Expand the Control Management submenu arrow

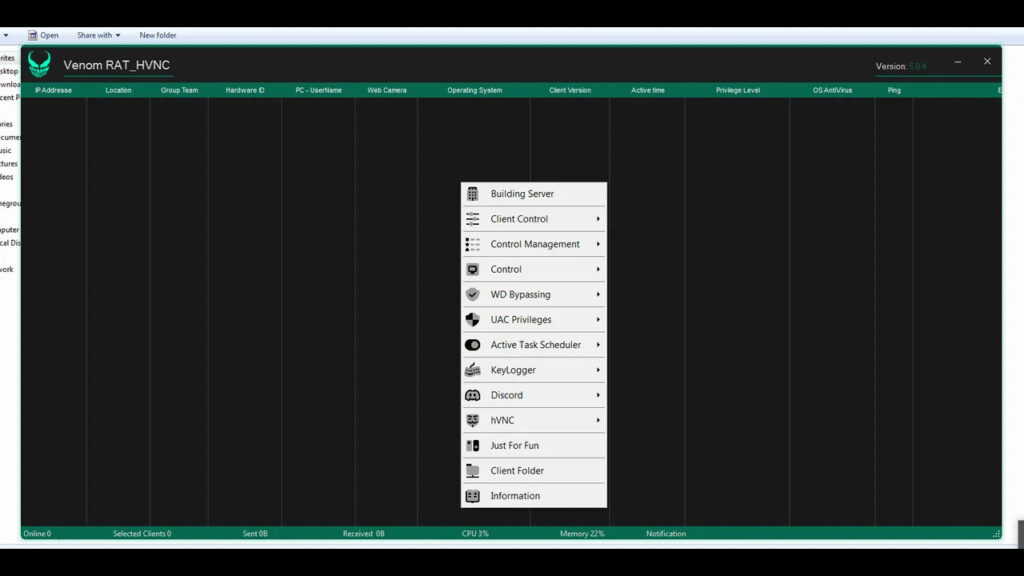tap(598, 244)
